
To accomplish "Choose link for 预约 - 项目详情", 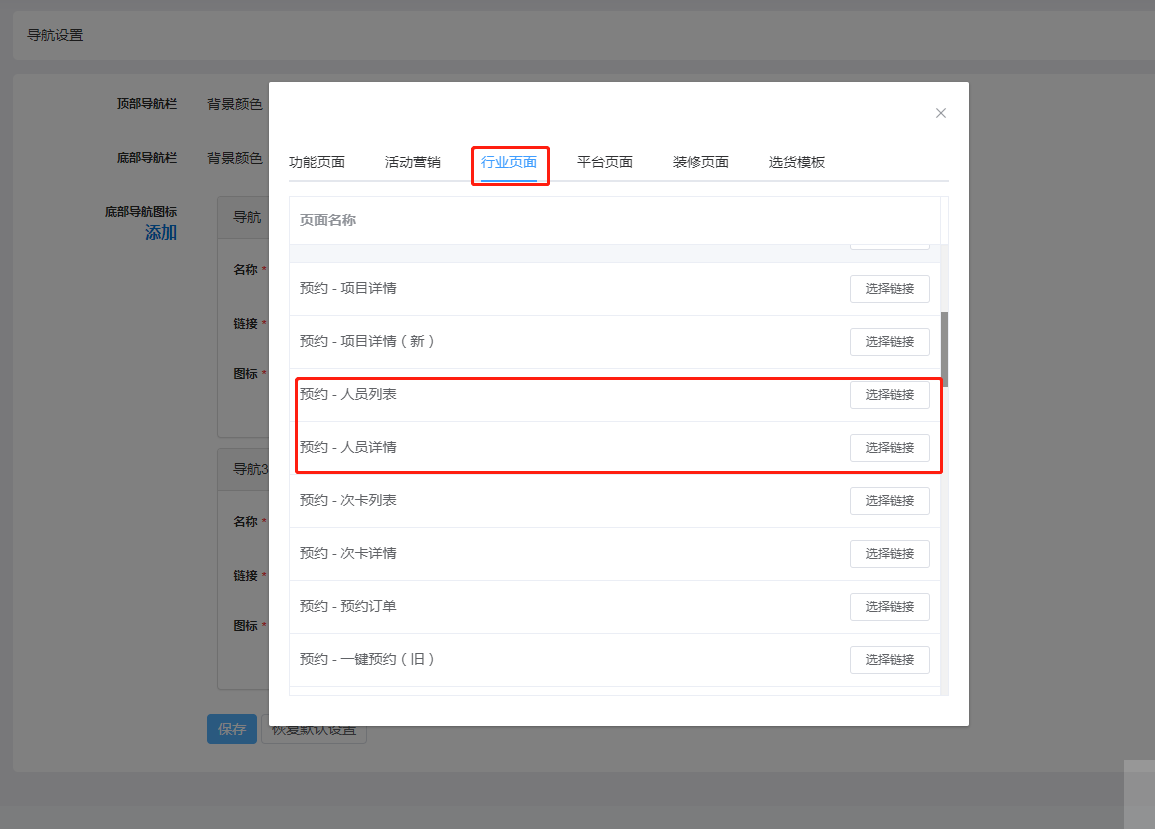I will tap(890, 289).
